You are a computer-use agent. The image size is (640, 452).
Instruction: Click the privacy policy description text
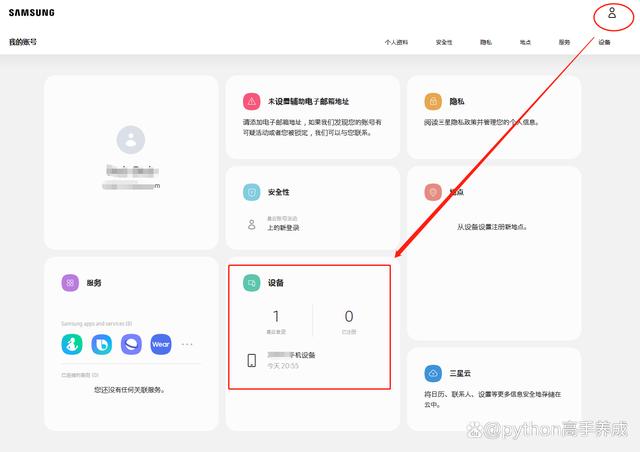482,122
